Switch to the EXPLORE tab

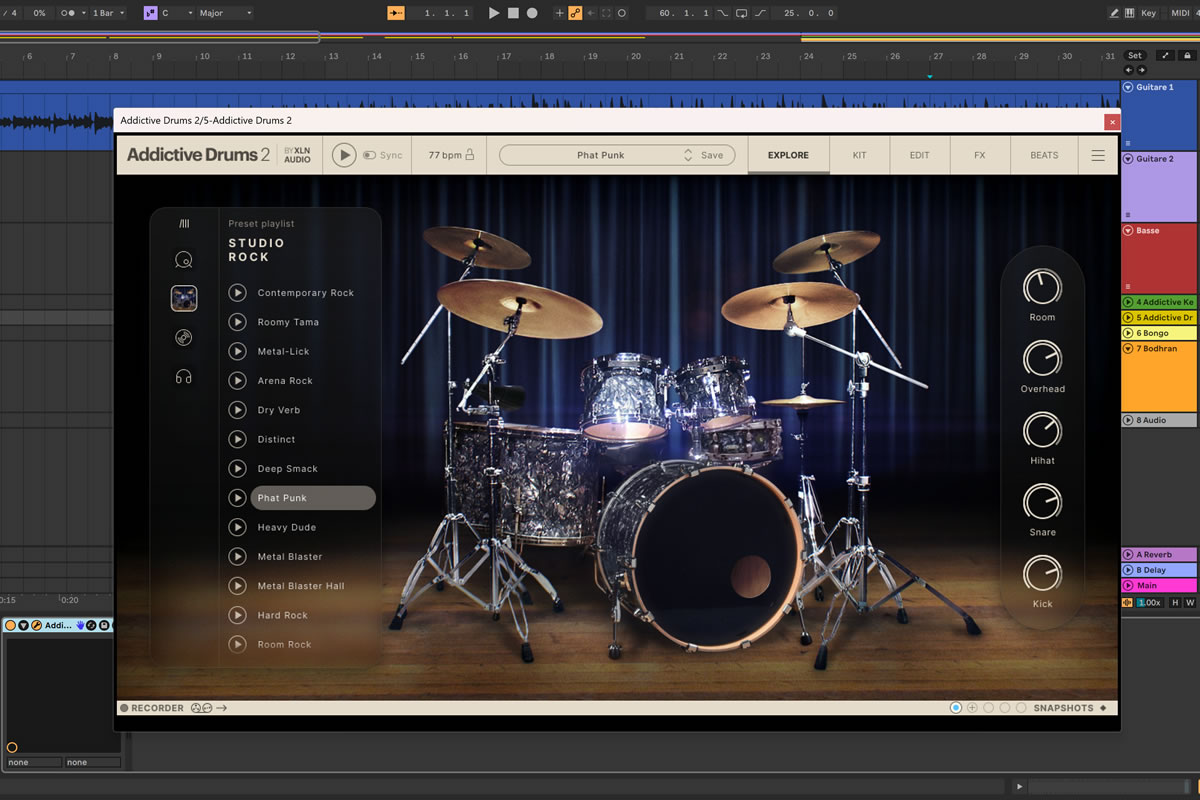click(x=788, y=155)
